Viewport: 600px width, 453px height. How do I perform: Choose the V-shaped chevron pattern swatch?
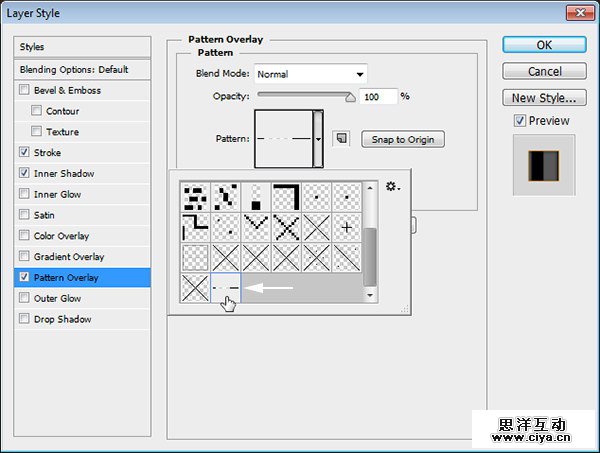pos(256,227)
